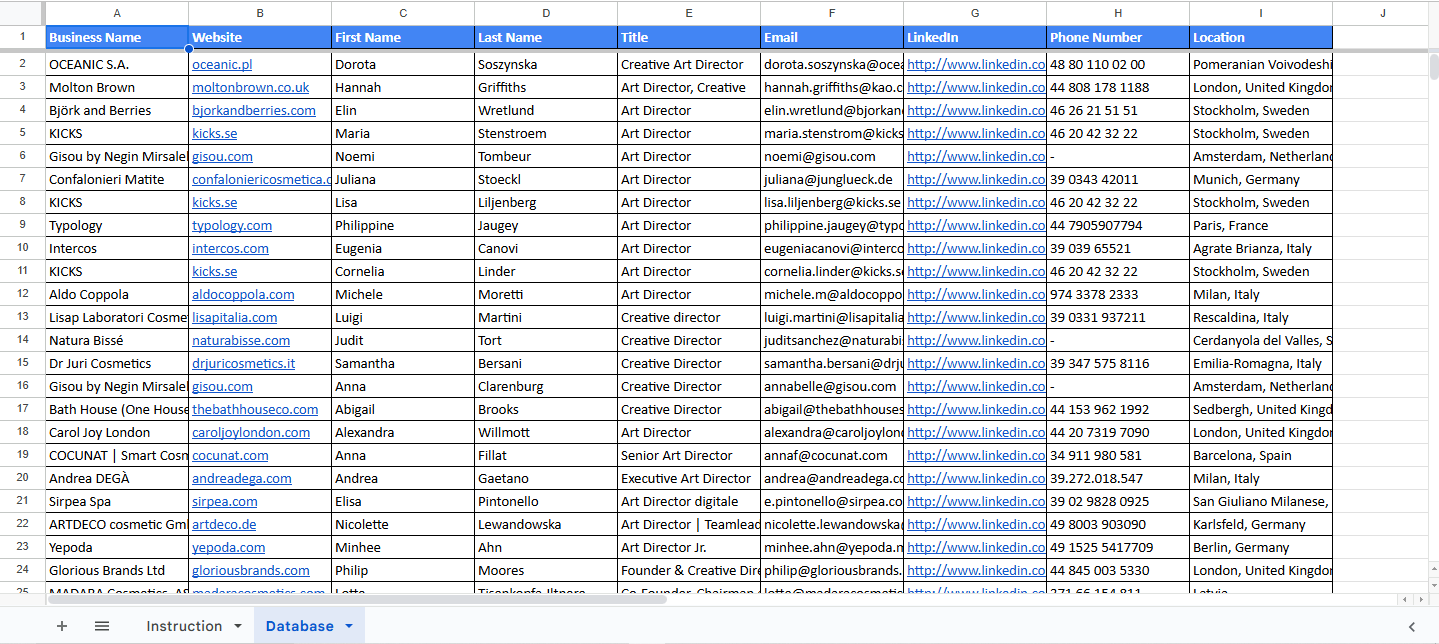
Task: Open the artdeco.de link
Action: 224,524
